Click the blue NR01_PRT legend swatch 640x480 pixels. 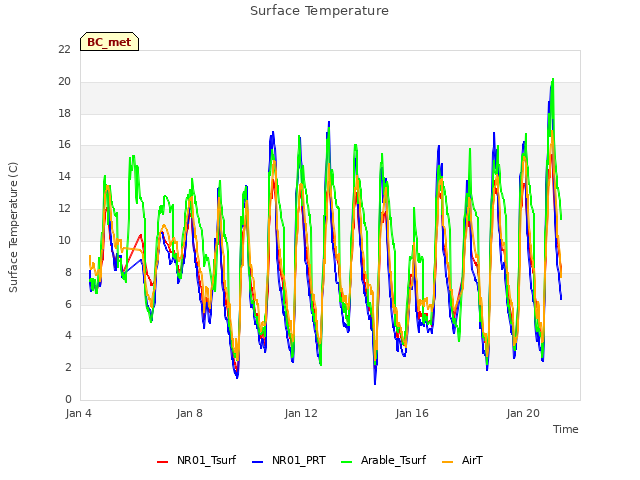[x=257, y=462]
